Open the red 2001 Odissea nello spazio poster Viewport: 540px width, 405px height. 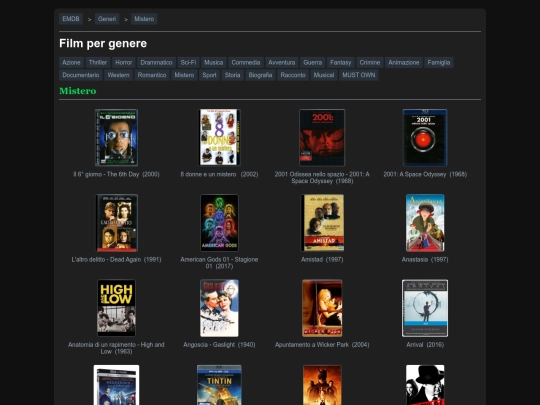(322, 137)
